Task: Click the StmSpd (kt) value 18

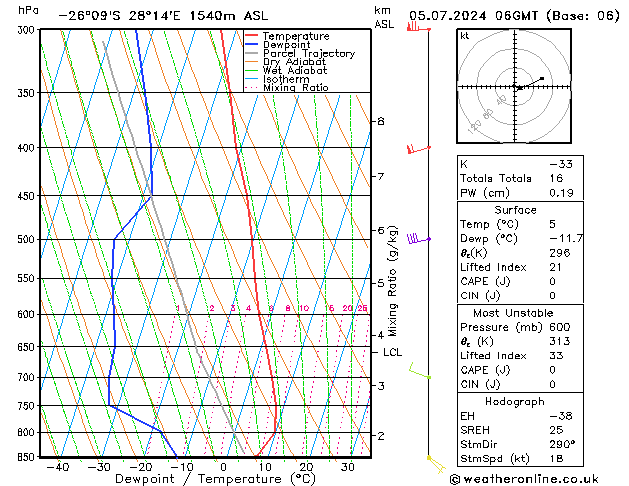Action: 556,458
